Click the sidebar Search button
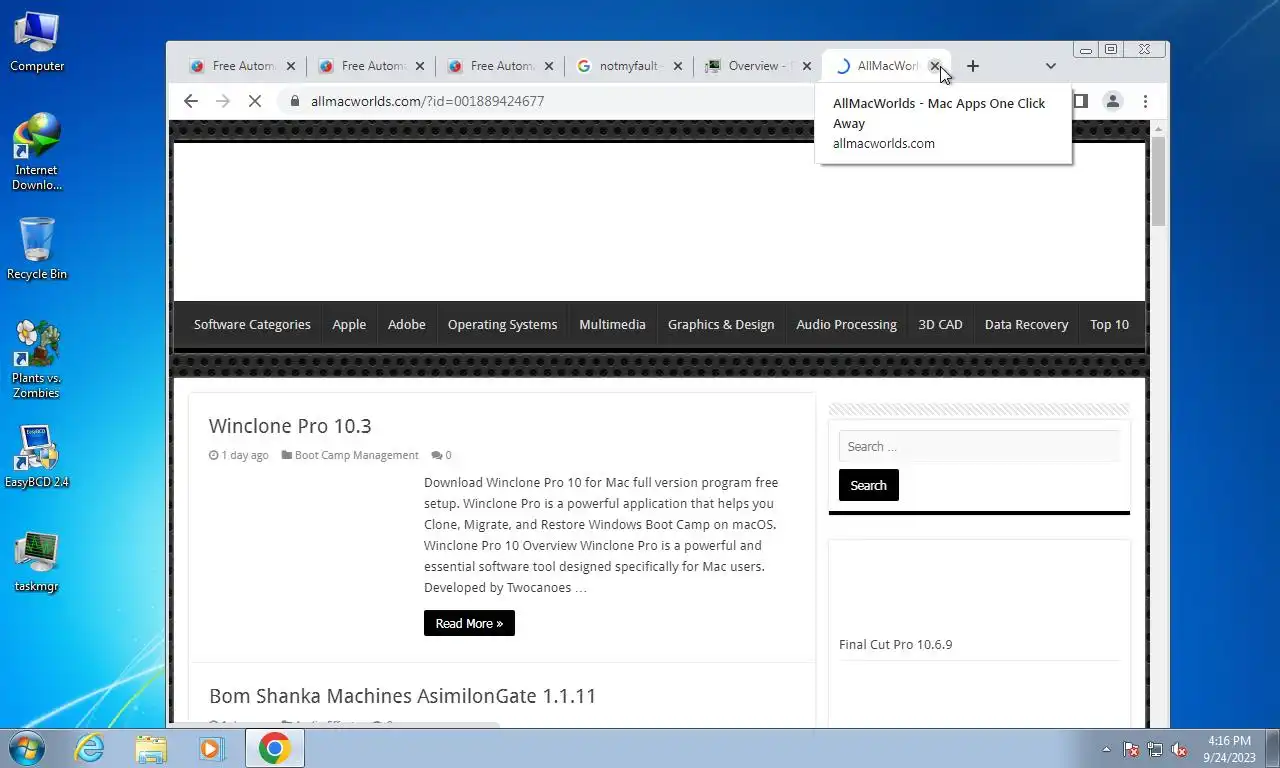The image size is (1280, 768). click(868, 485)
